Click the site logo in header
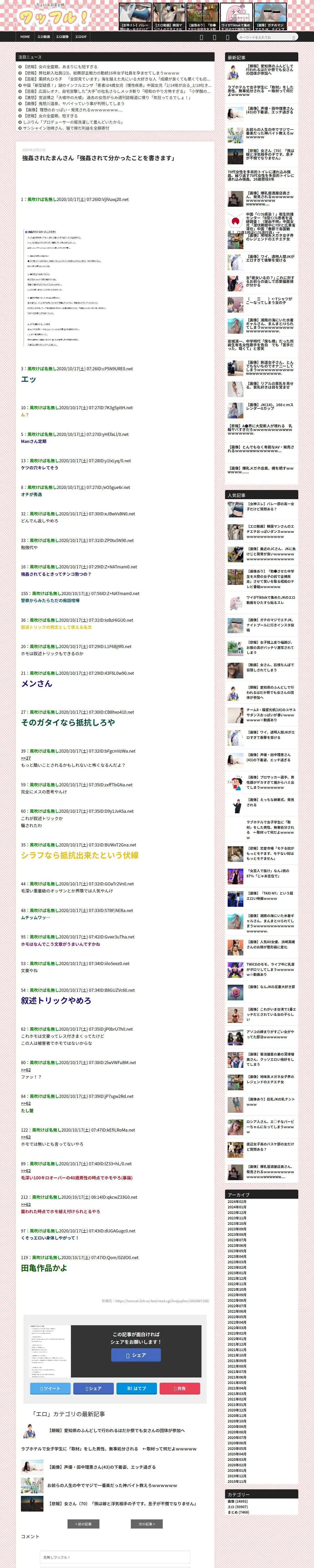This screenshot has height=1568, width=314. pos(53,15)
